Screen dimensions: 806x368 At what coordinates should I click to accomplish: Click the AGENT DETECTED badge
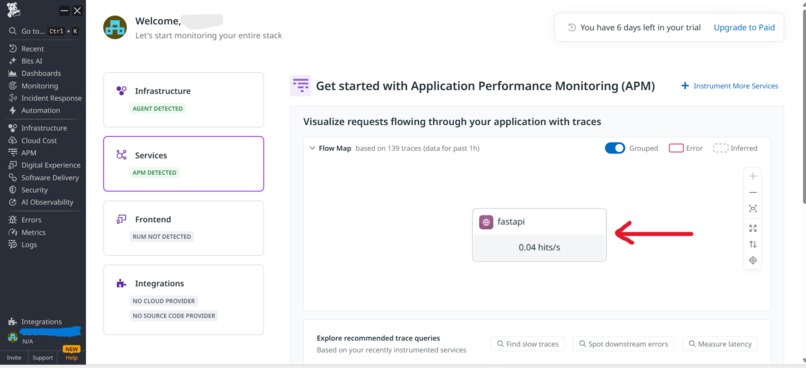pos(157,108)
